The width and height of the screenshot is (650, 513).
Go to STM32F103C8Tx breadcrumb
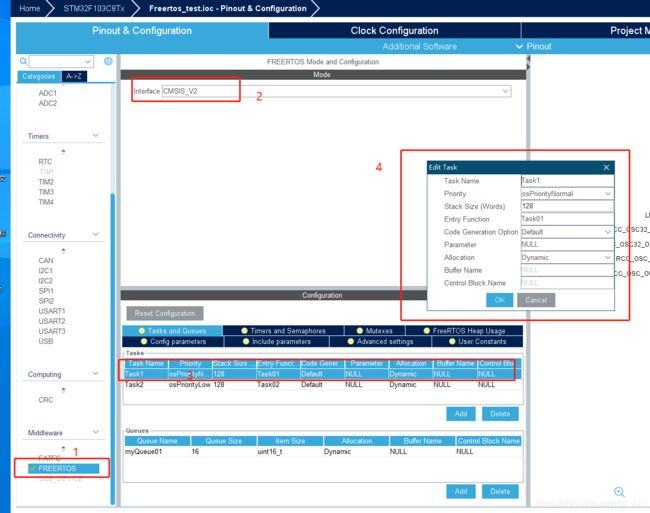pyautogui.click(x=94, y=8)
